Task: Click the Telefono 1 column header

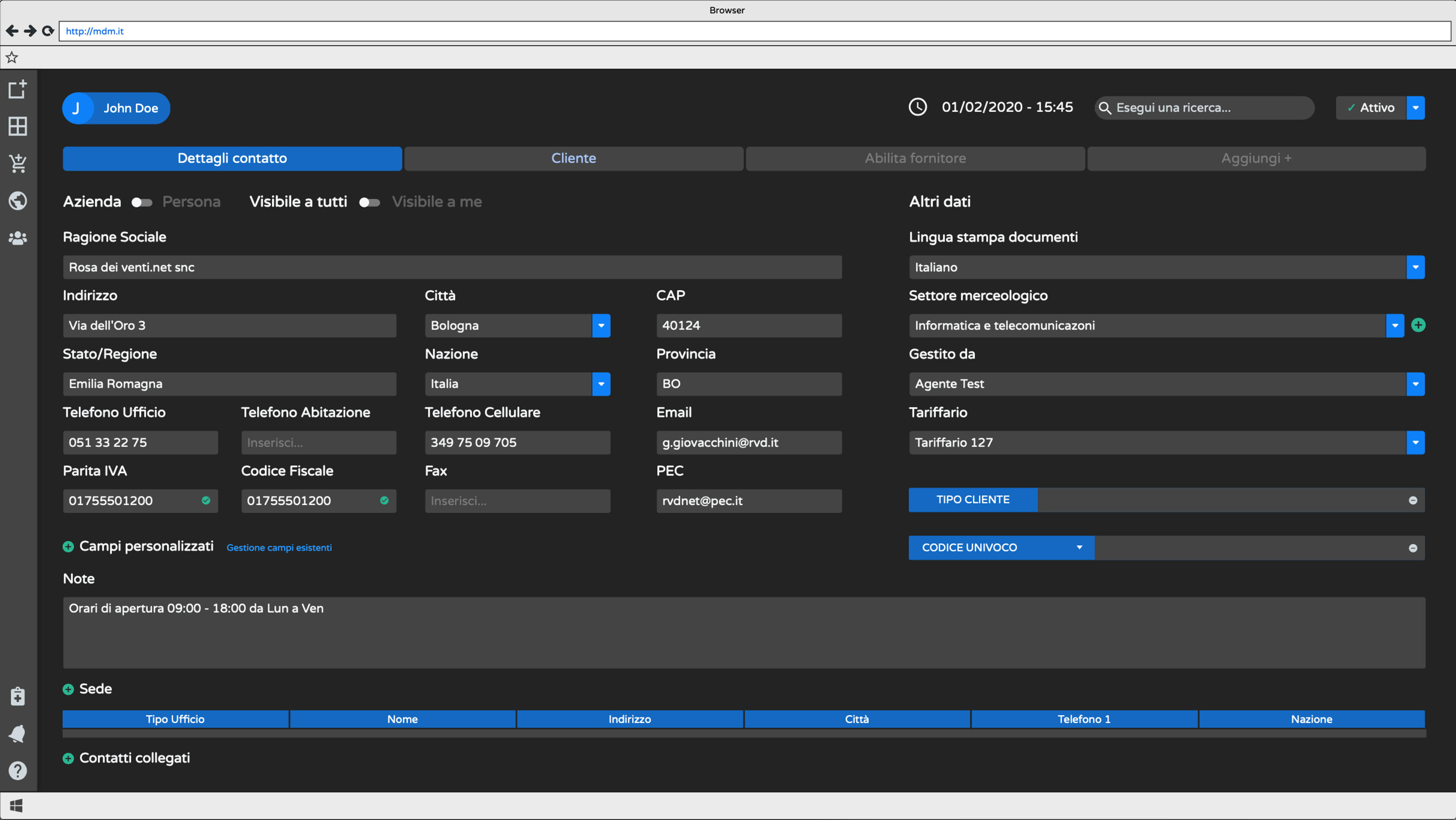Action: coord(1084,719)
